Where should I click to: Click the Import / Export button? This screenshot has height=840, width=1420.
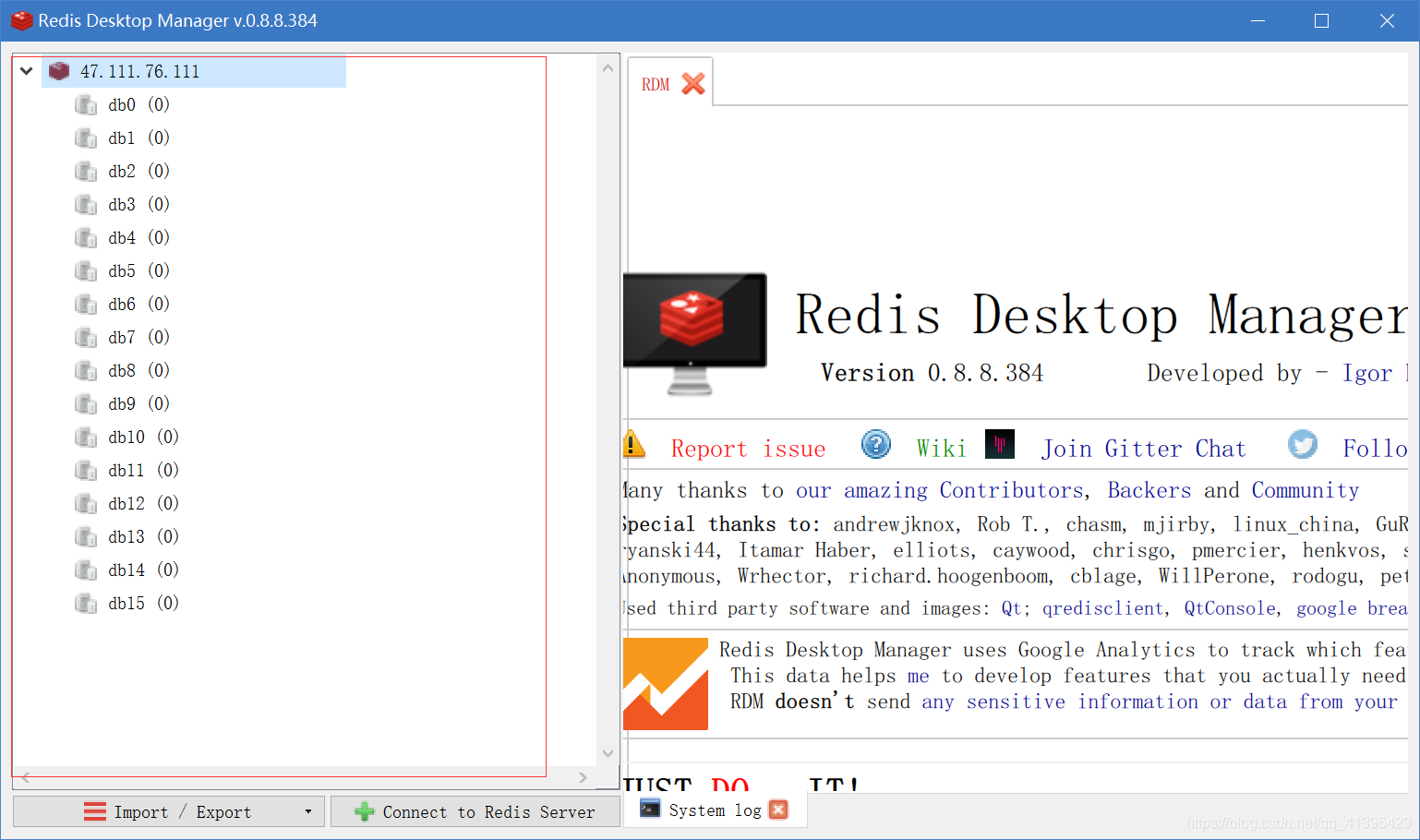pyautogui.click(x=169, y=812)
